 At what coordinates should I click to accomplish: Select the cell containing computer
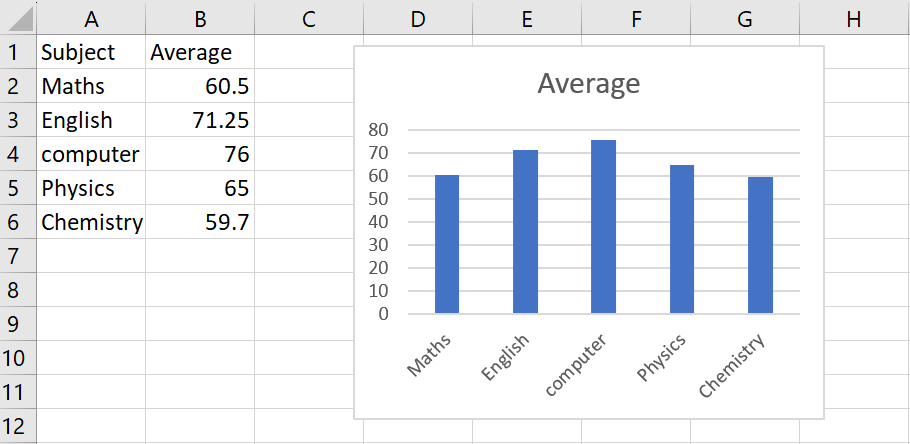click(91, 154)
